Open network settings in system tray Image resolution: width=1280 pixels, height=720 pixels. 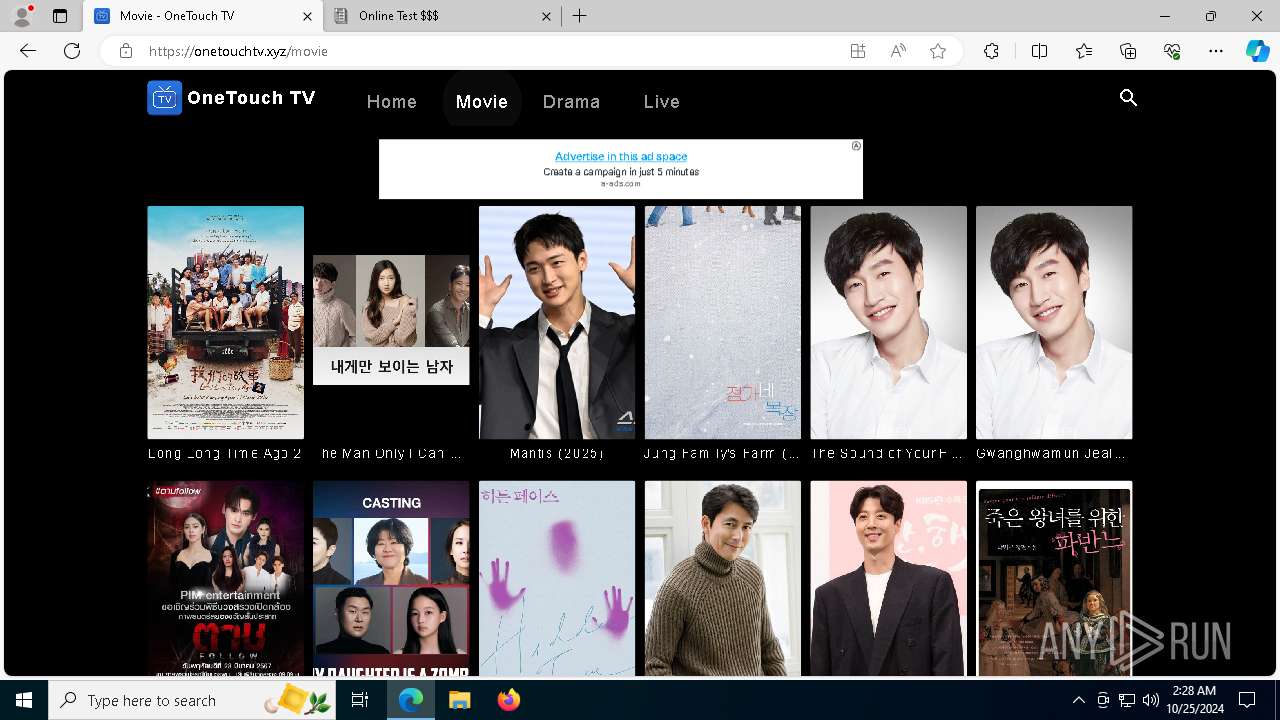point(1127,700)
